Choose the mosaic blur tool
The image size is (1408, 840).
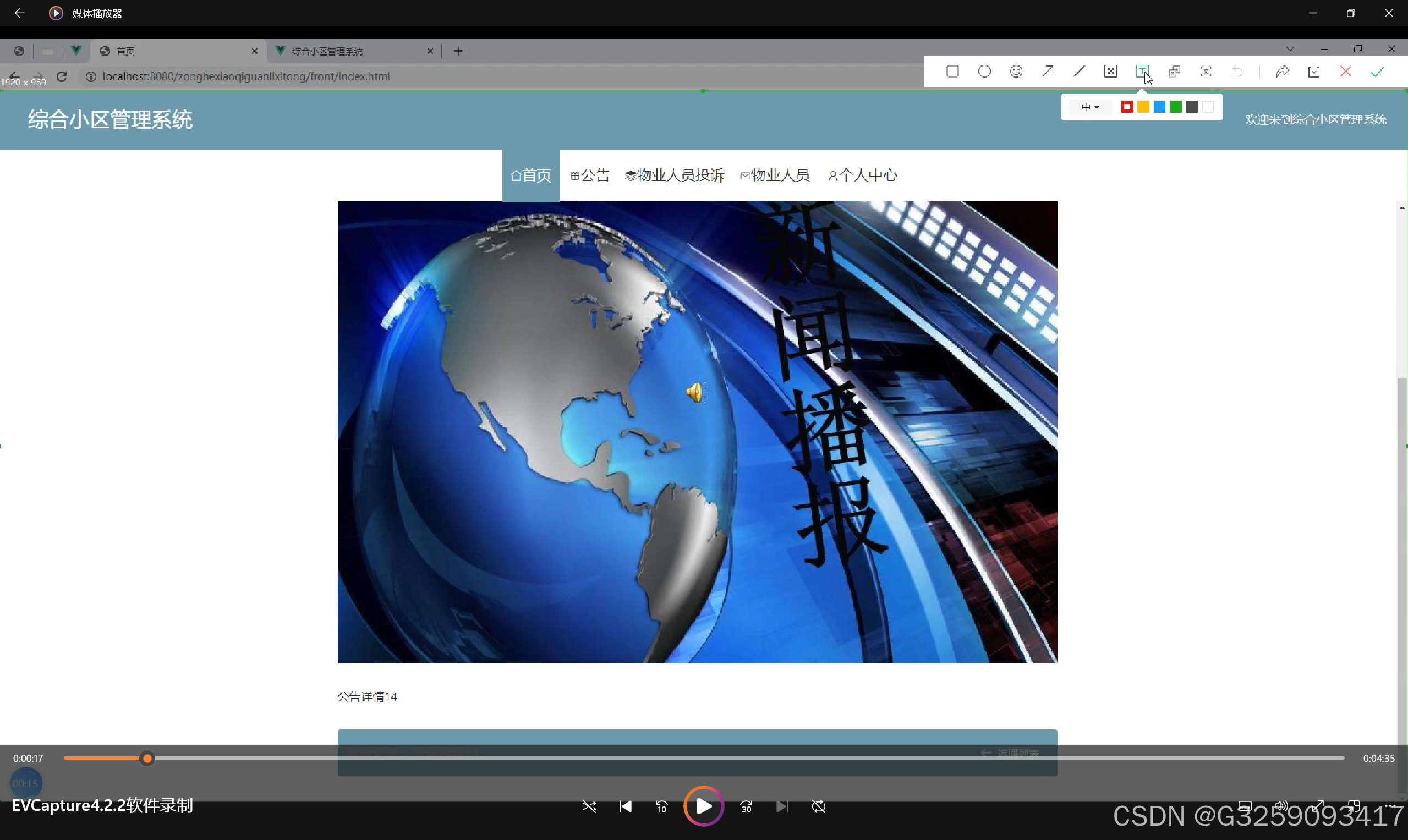pos(1110,72)
